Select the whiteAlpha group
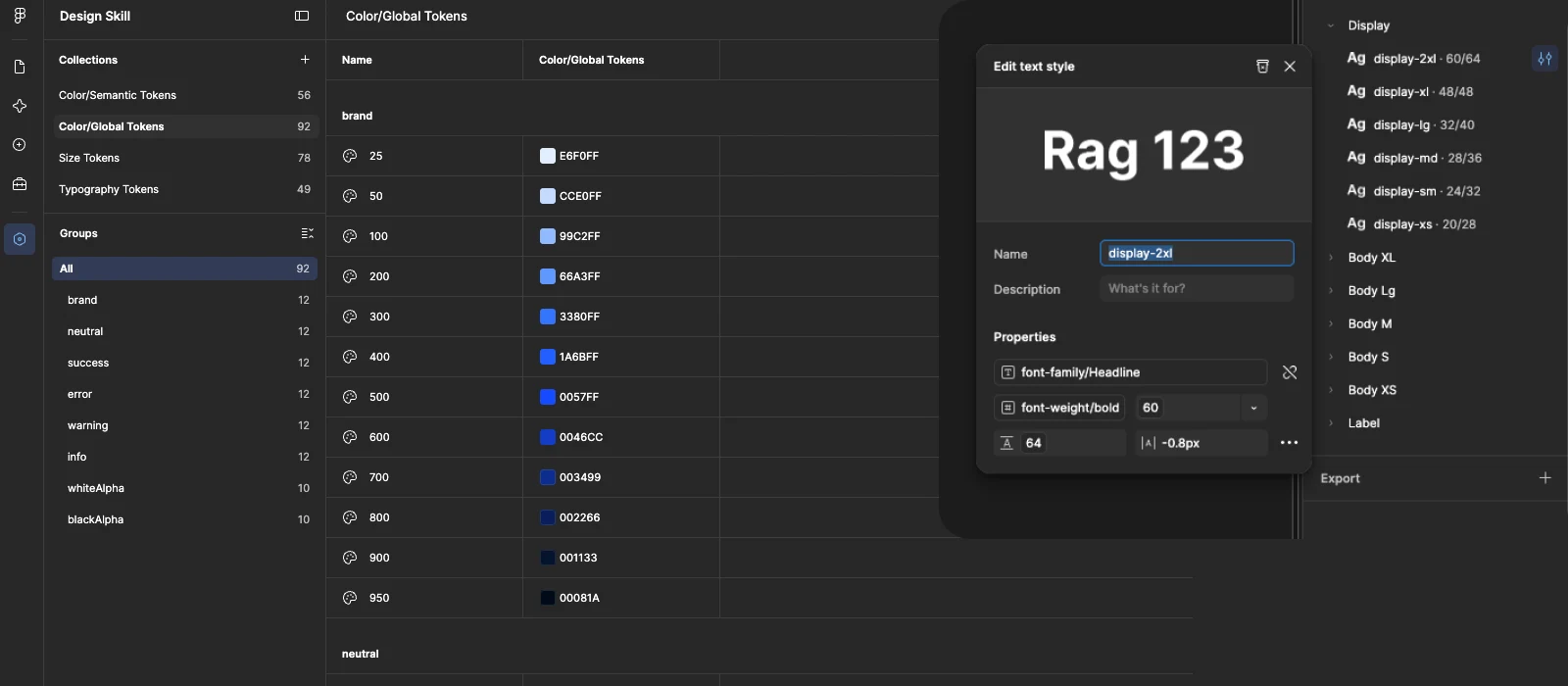This screenshot has width=1568, height=686. click(x=184, y=488)
